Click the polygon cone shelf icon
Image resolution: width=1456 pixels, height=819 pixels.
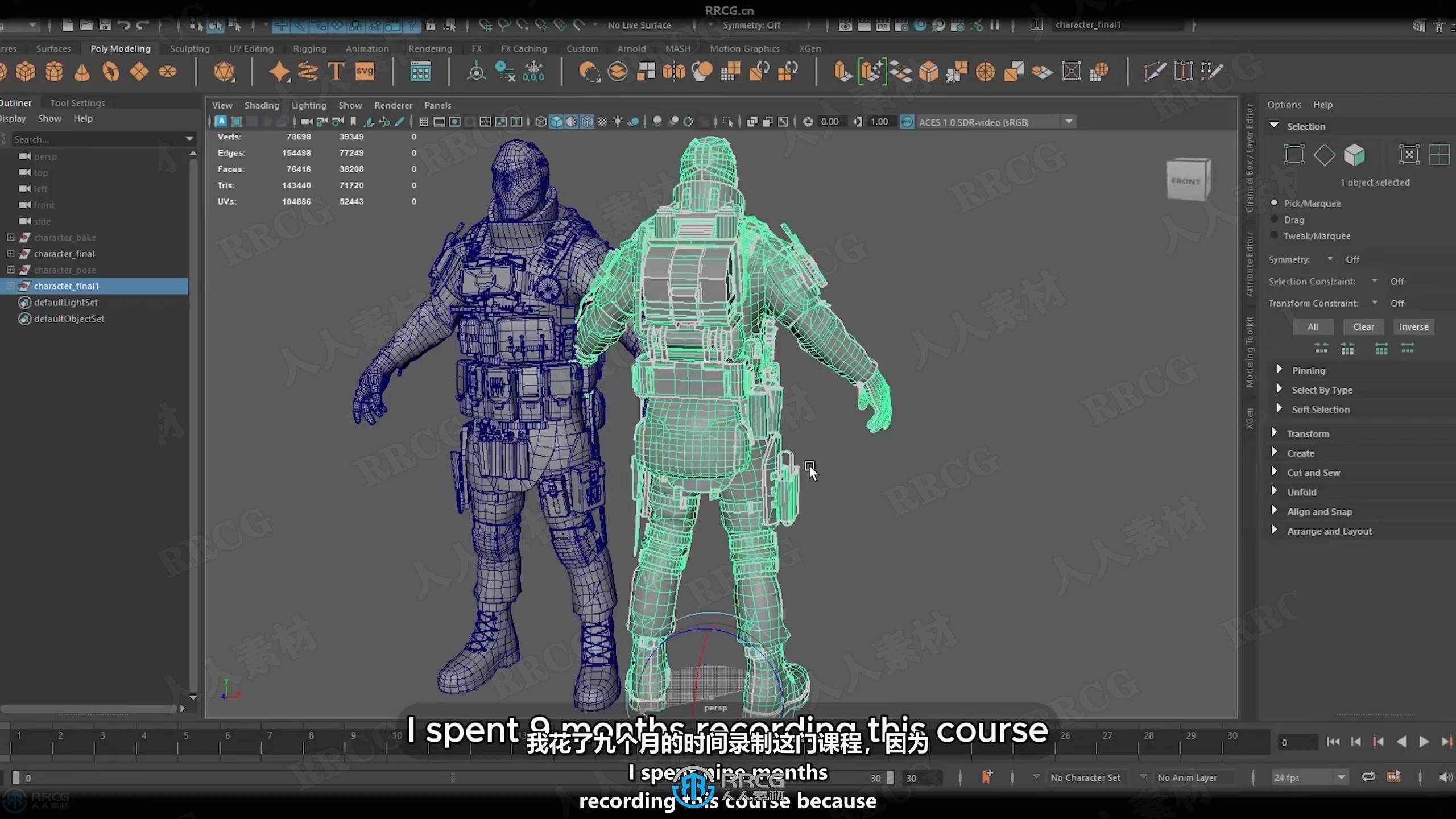(82, 72)
